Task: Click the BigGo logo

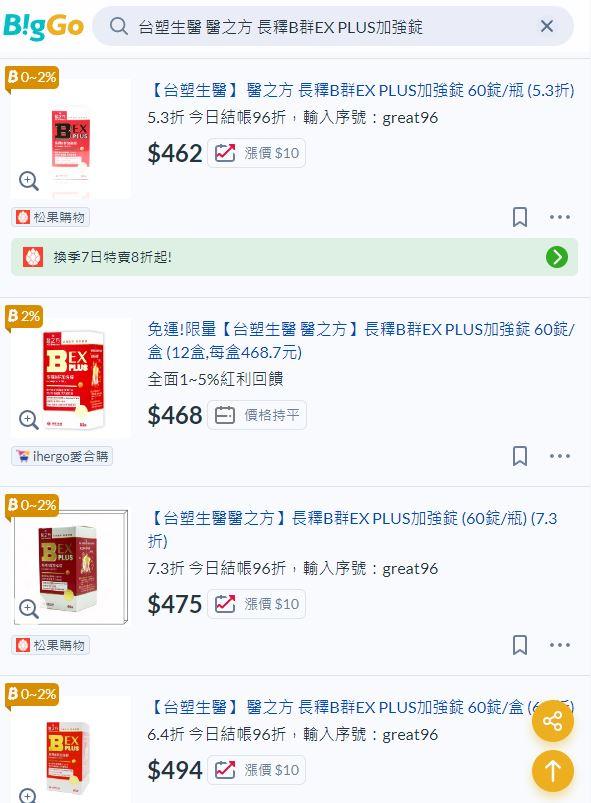Action: pos(43,26)
